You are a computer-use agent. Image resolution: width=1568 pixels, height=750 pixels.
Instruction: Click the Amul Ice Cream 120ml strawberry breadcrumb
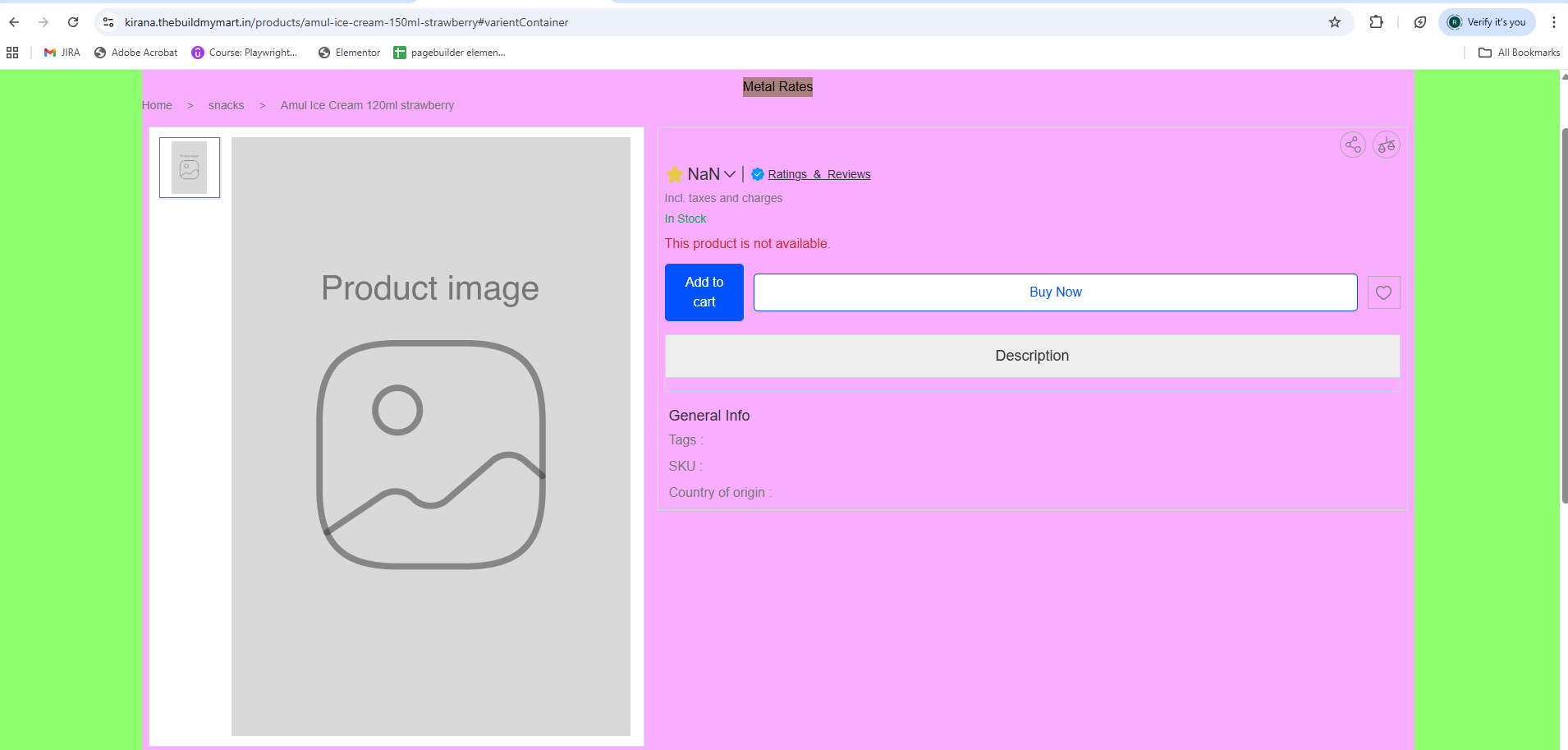(367, 105)
